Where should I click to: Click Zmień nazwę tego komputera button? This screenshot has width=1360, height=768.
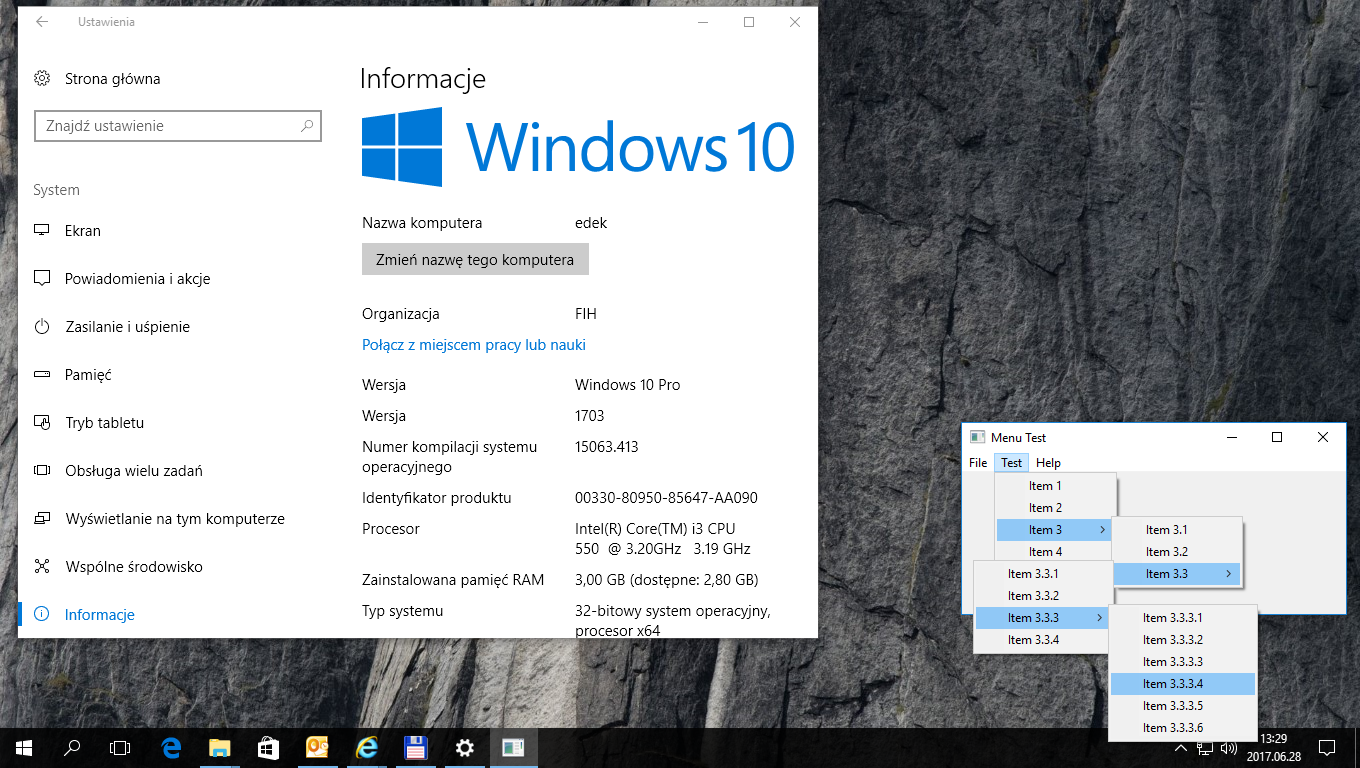pyautogui.click(x=475, y=259)
